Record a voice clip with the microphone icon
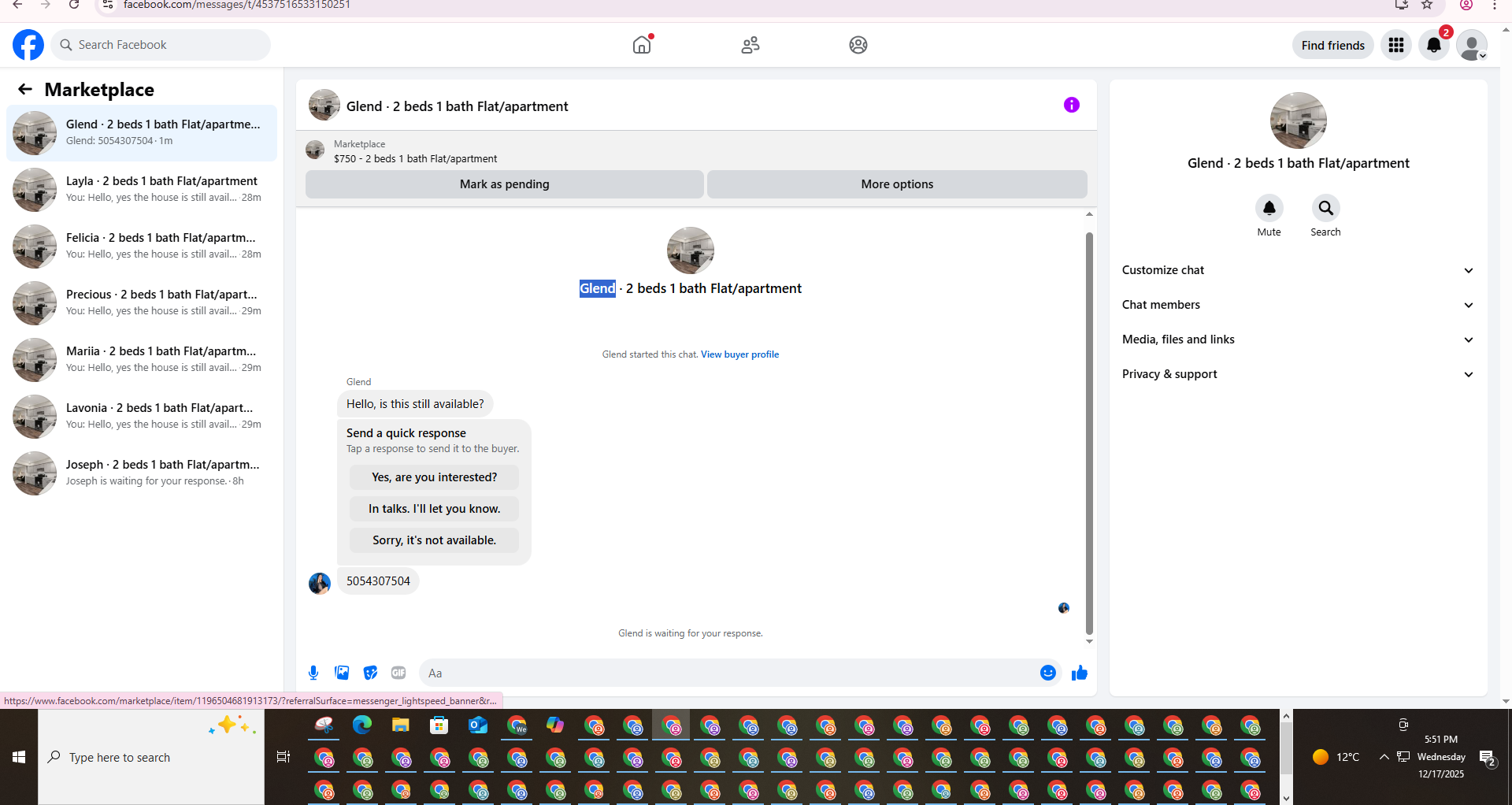 (313, 673)
